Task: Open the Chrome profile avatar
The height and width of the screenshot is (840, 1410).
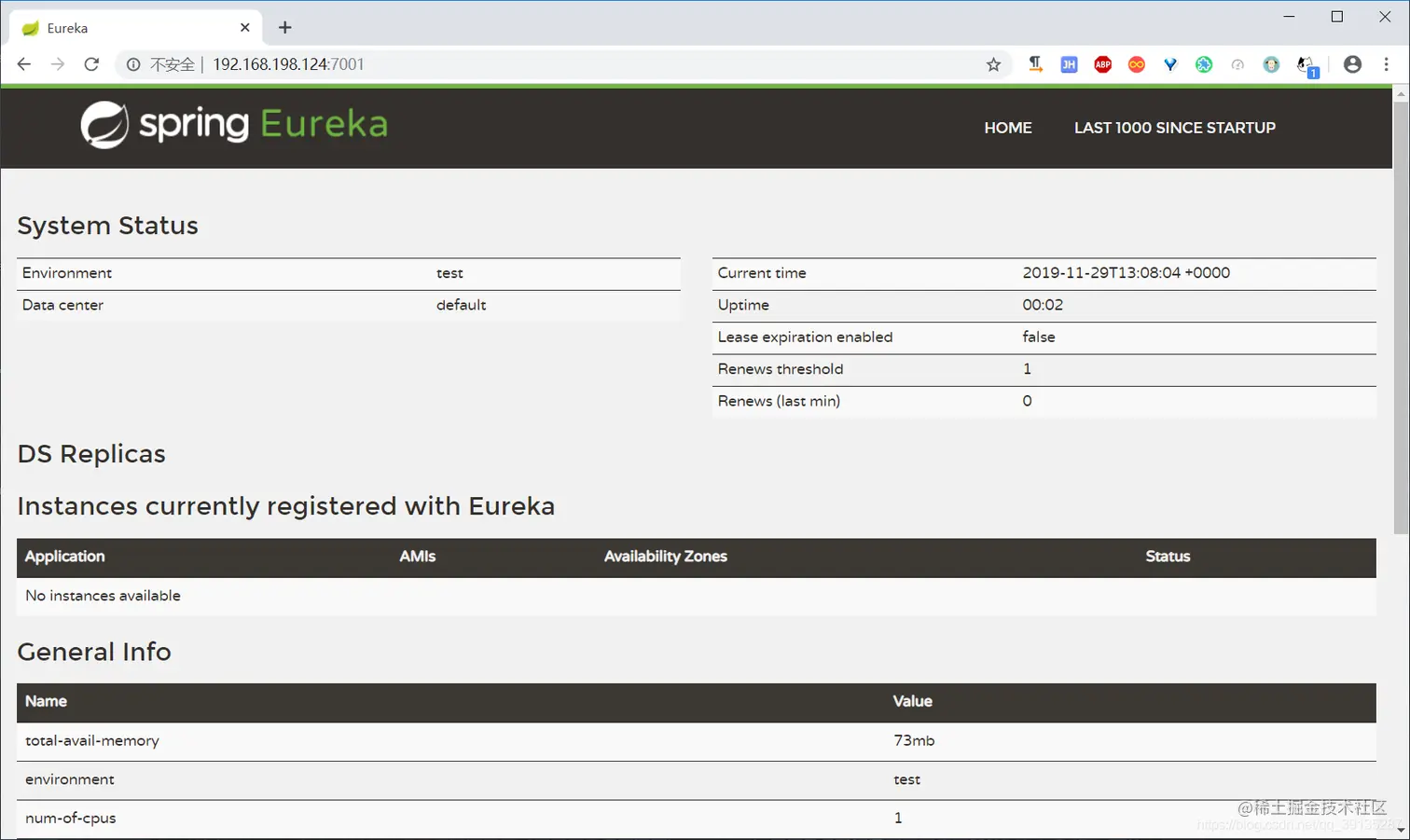Action: point(1352,64)
